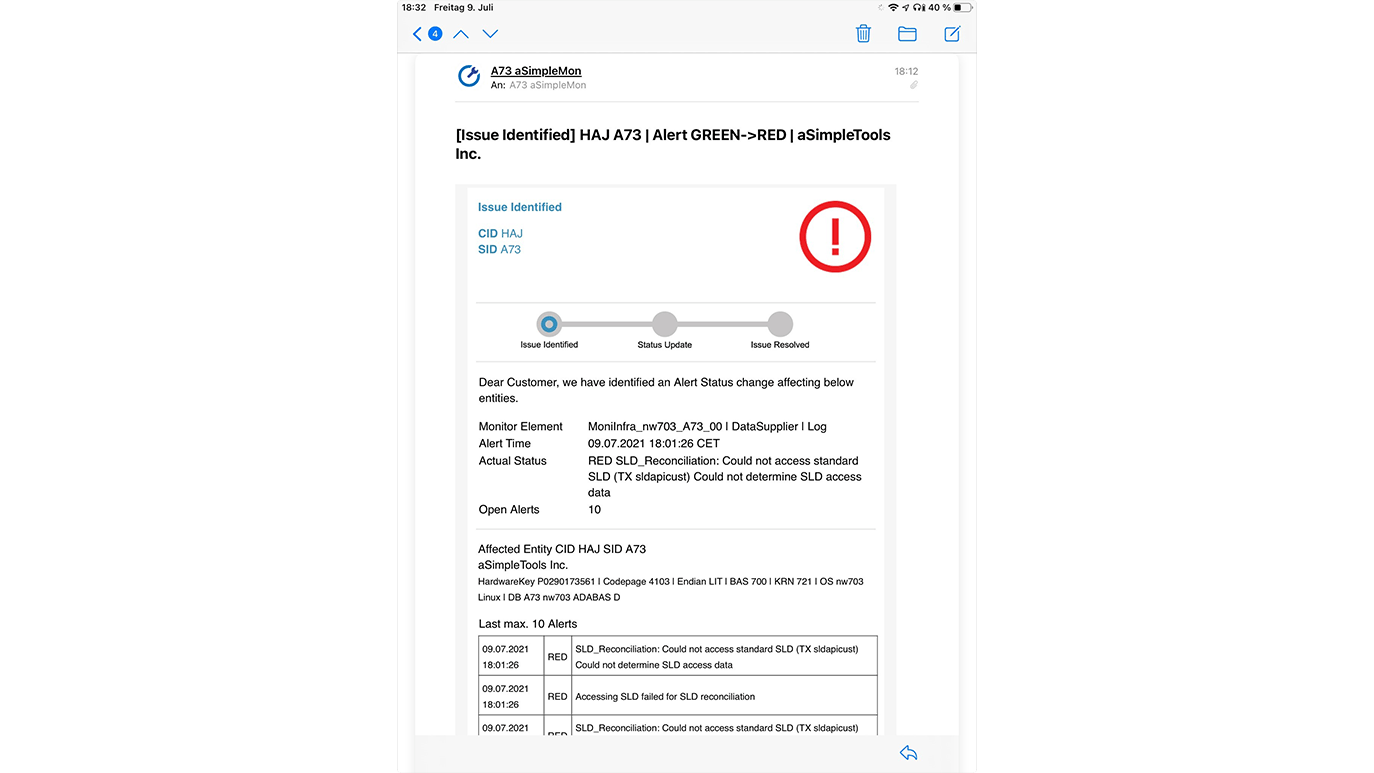Screen dimensions: 1374x773
Task: Tap the Last max. 10 Alerts heading
Action: coord(528,624)
